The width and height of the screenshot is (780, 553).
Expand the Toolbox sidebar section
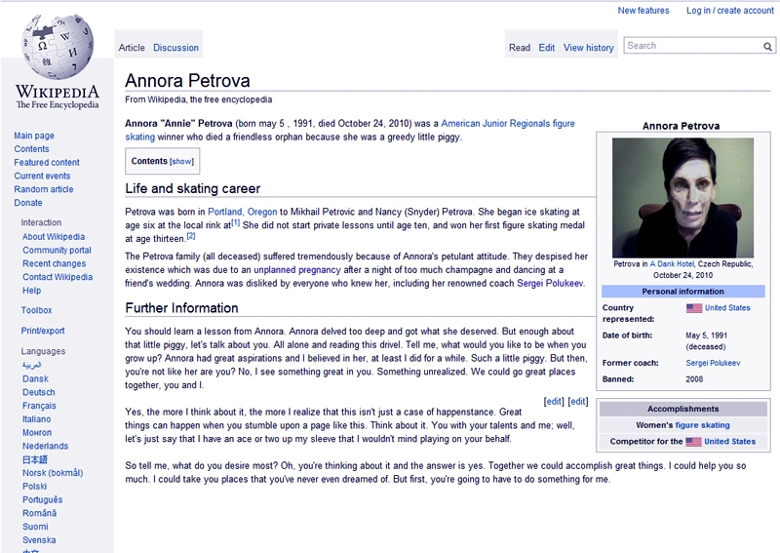[x=36, y=310]
